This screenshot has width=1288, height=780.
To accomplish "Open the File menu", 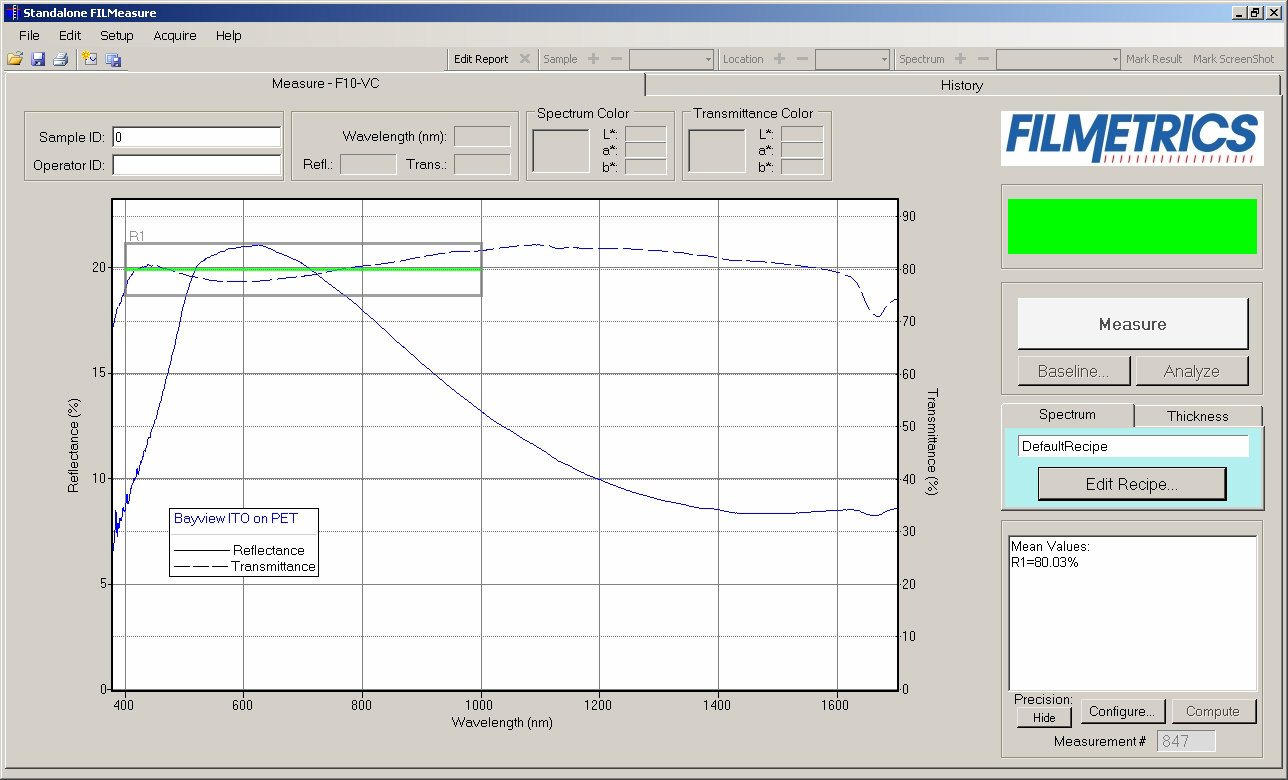I will click(29, 35).
